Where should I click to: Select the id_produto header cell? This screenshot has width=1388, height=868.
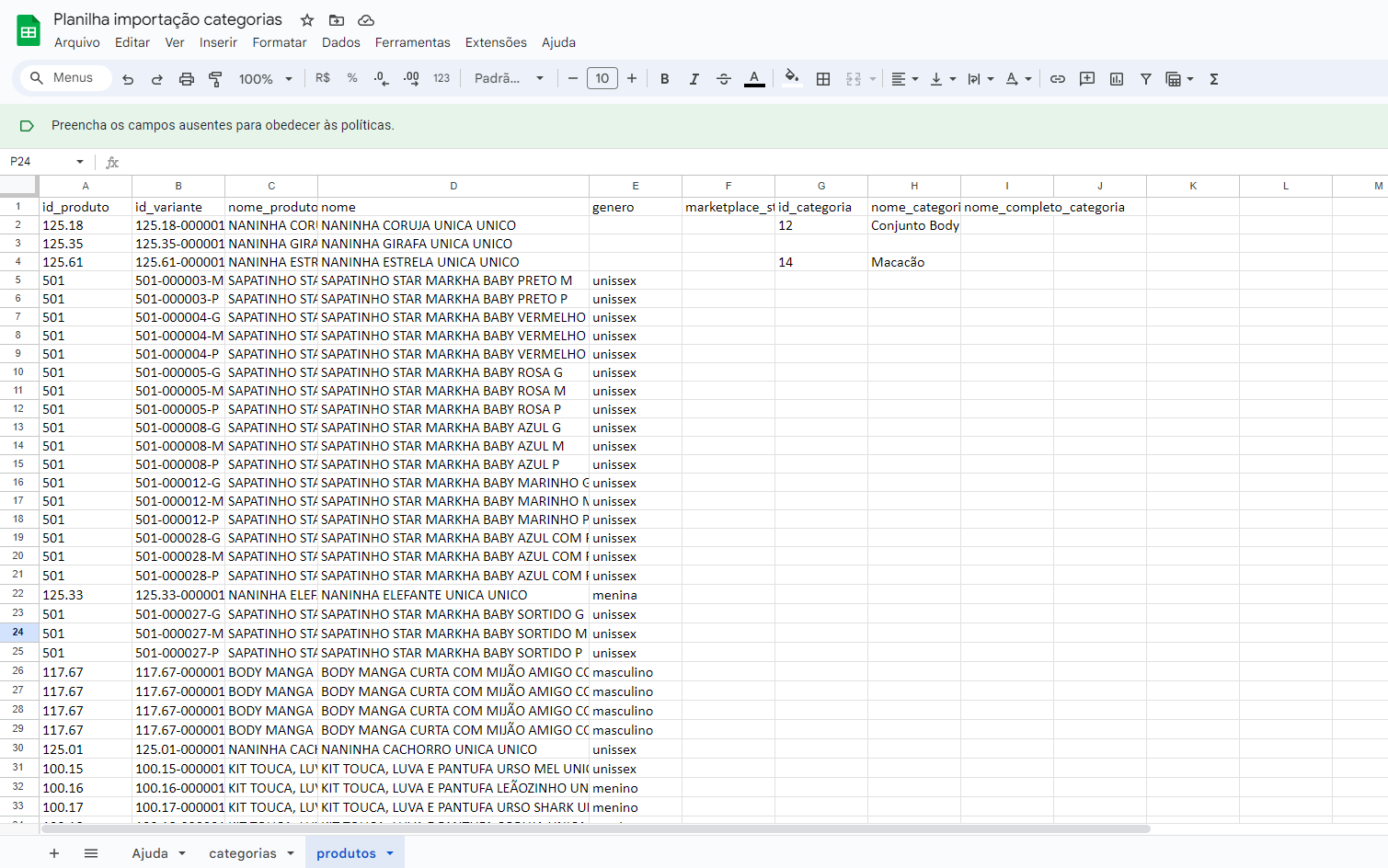pos(86,207)
